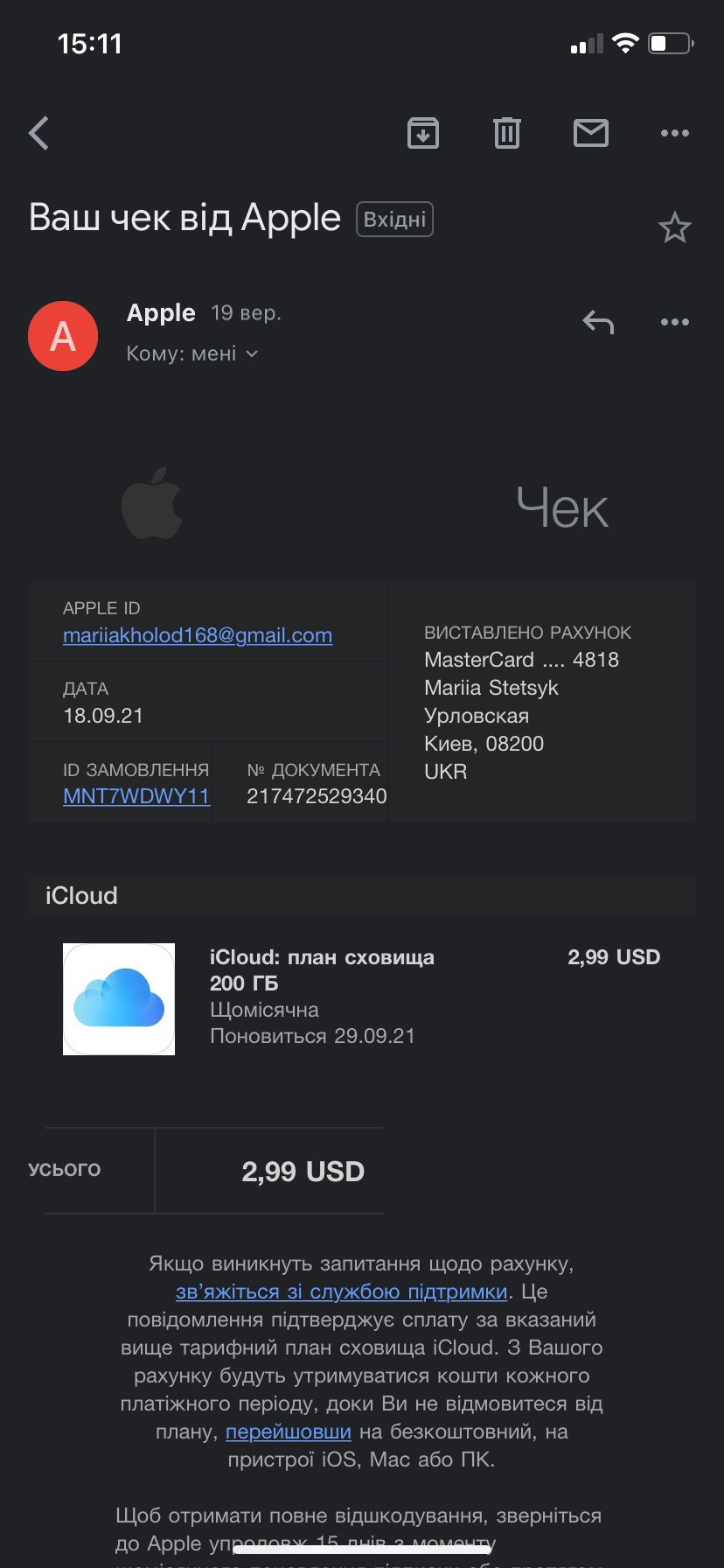724x1568 pixels.
Task: Tap the iCloud app thumbnail
Action: [119, 999]
